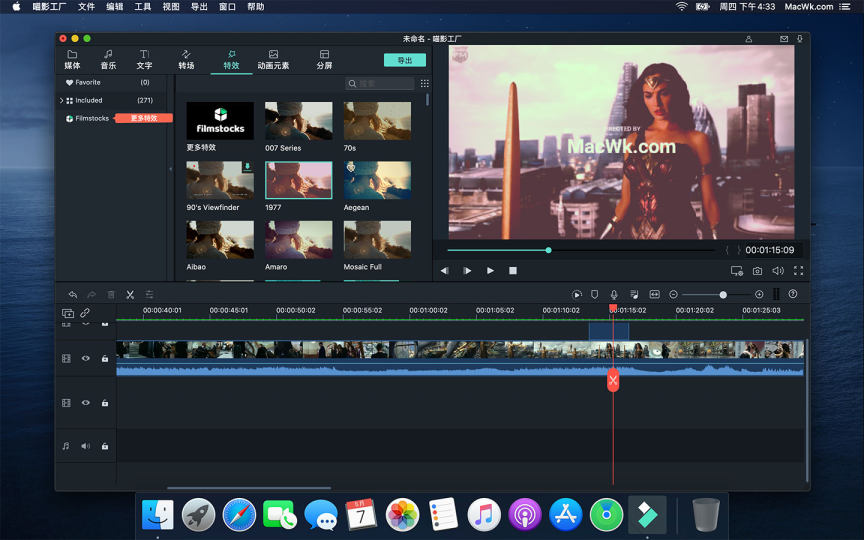Open the Music app in dock
Viewport: 864px width, 540px height.
click(484, 515)
